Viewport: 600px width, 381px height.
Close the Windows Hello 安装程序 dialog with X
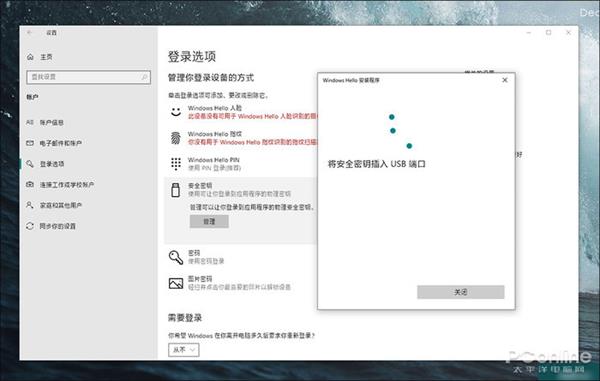[505, 80]
